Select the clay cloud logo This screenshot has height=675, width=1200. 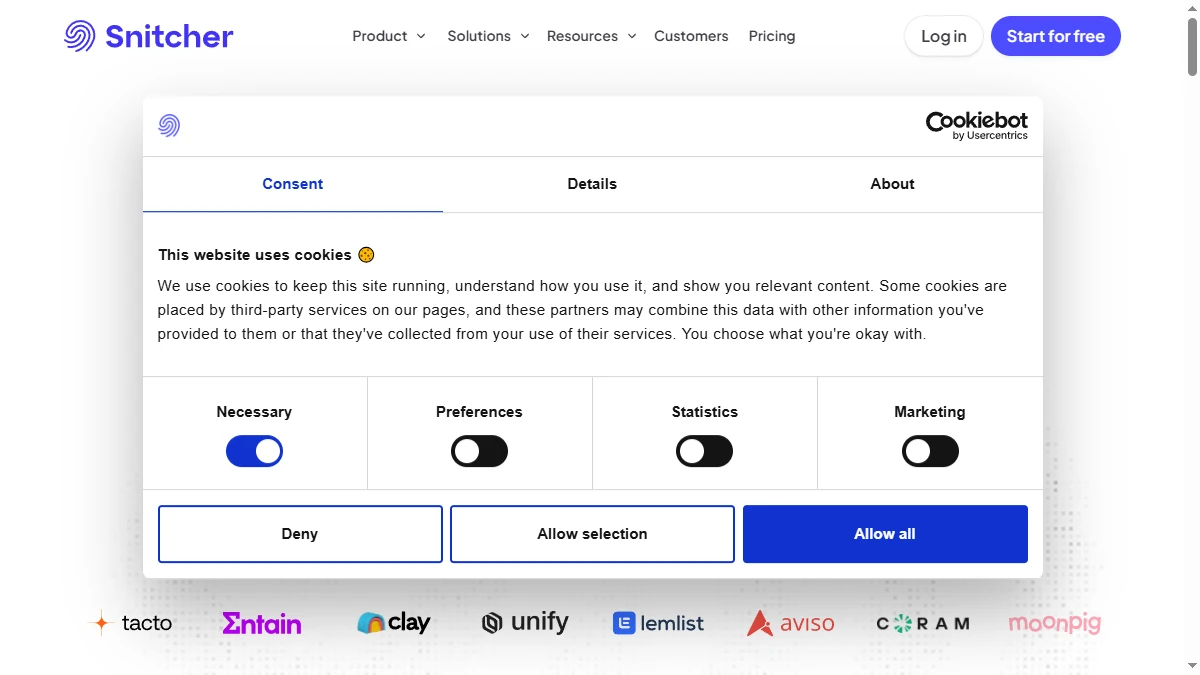(x=371, y=622)
